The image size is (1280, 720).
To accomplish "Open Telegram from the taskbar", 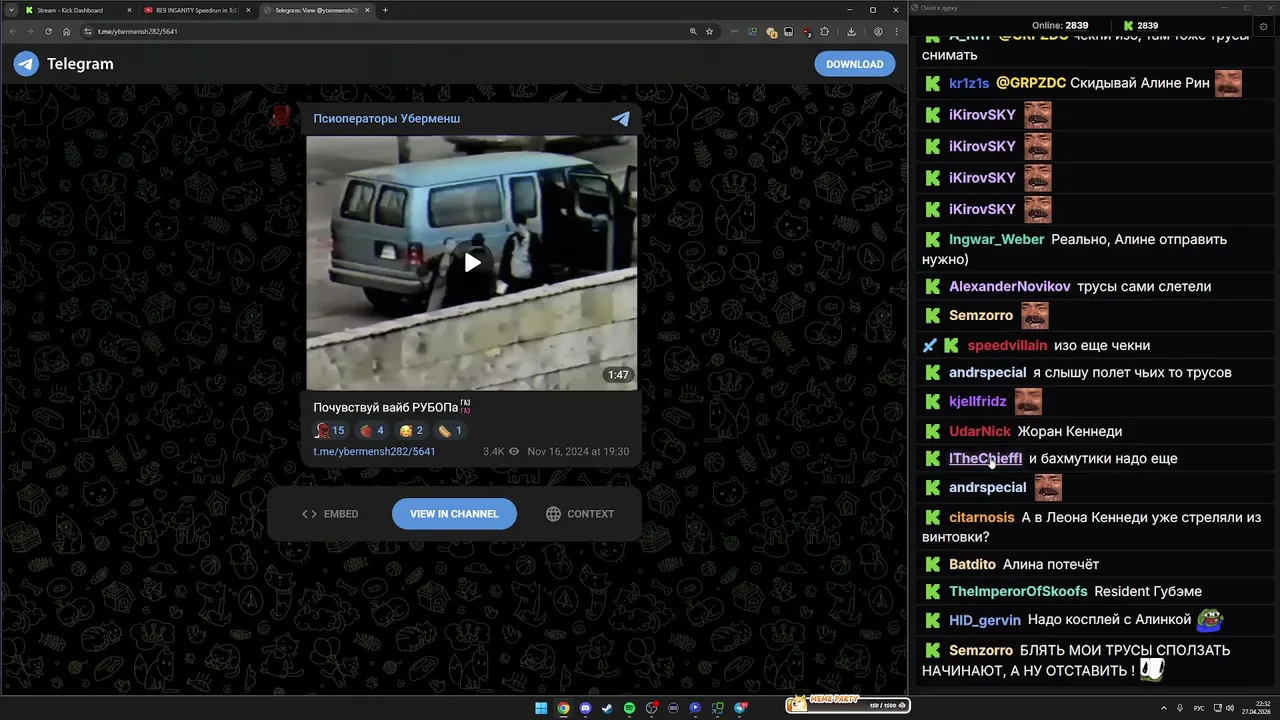I will pyautogui.click(x=740, y=708).
